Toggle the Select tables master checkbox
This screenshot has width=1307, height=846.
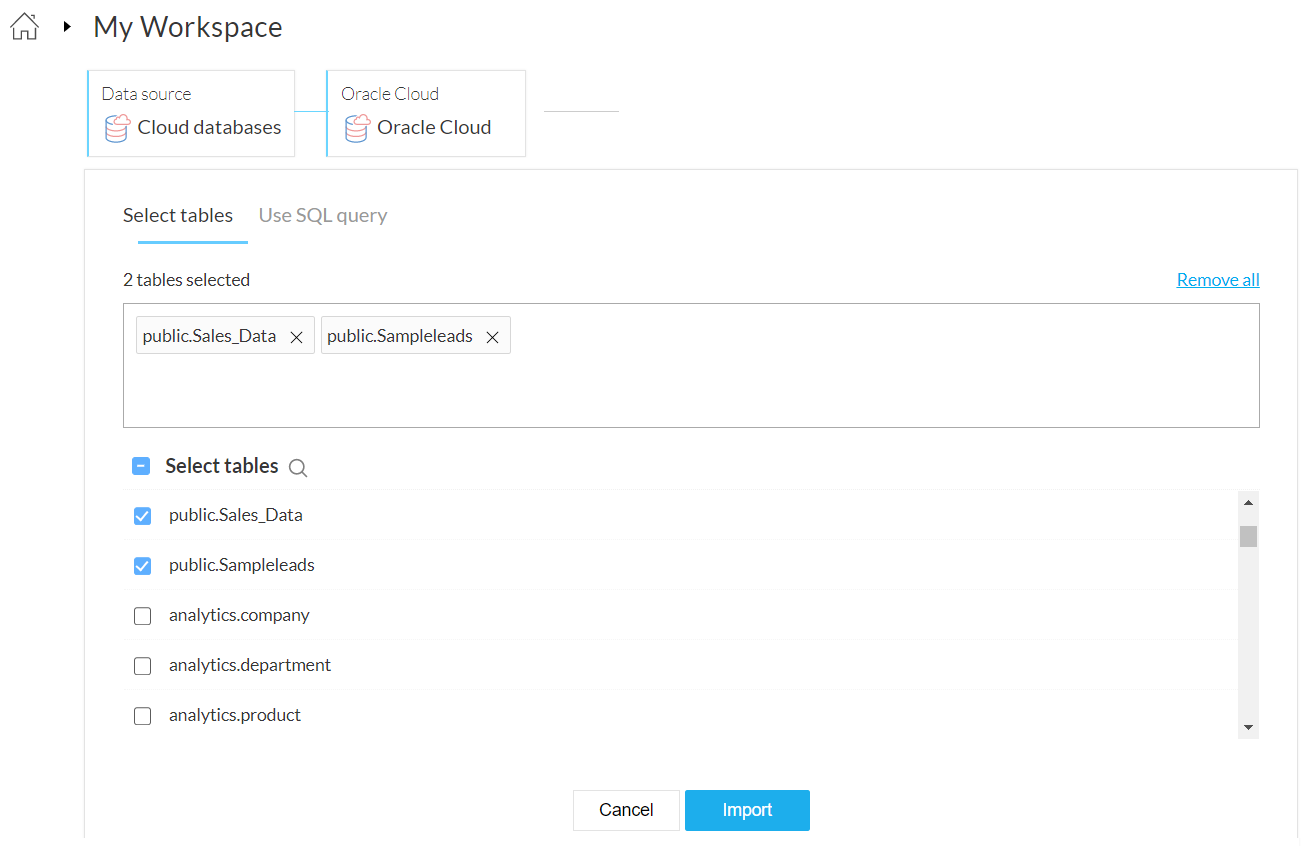pos(141,466)
